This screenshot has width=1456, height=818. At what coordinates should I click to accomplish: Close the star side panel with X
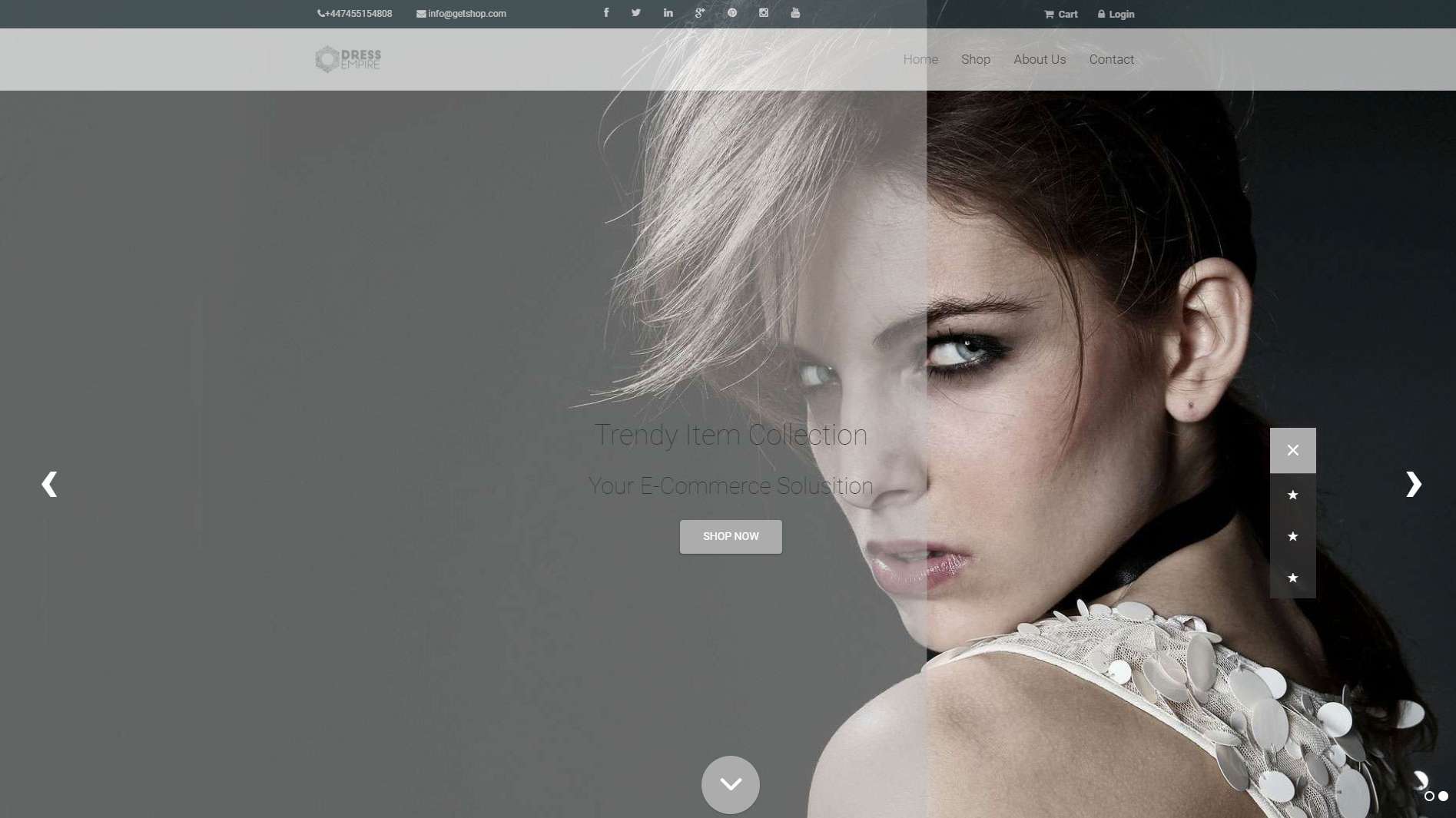click(x=1292, y=450)
